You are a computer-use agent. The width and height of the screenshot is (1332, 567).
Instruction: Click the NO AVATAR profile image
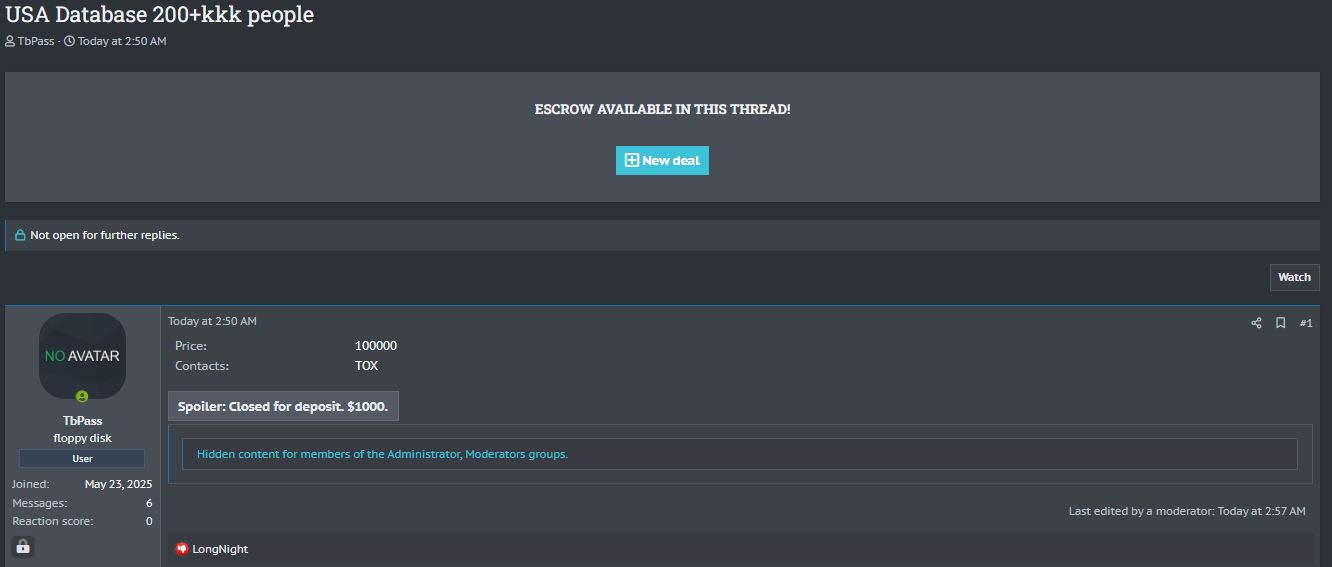tap(82, 355)
